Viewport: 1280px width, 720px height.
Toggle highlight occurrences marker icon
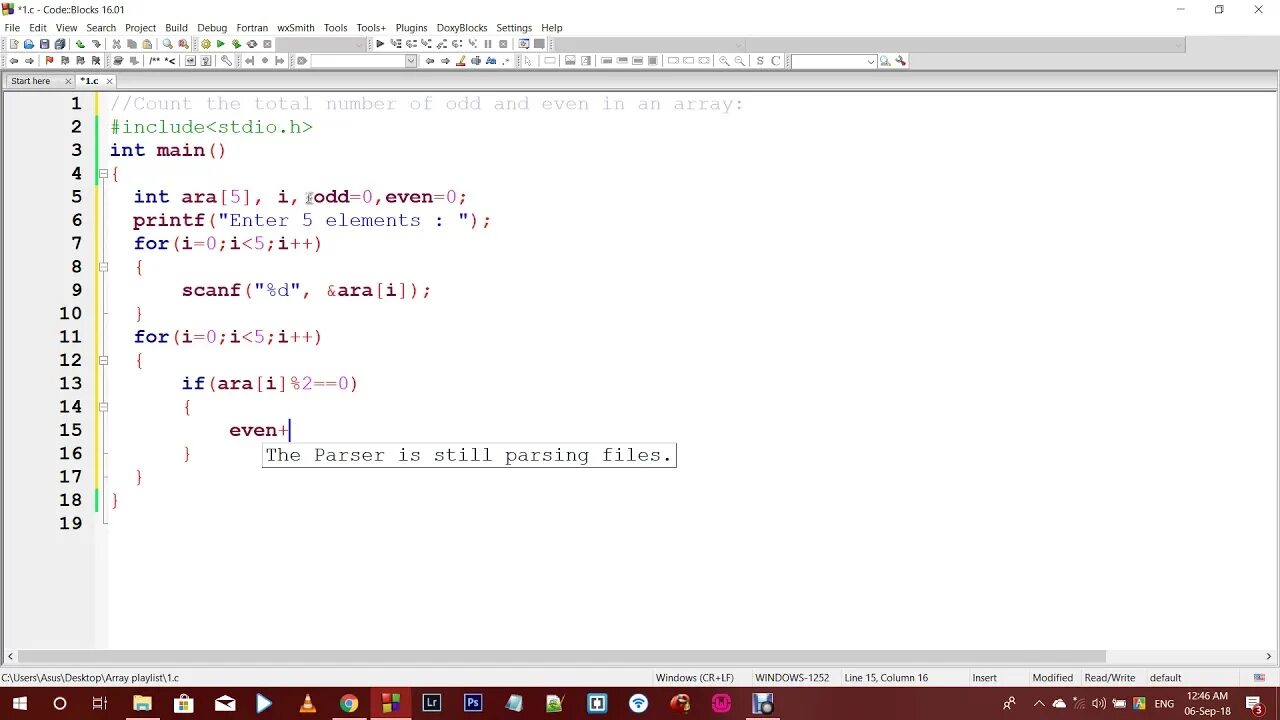click(x=461, y=61)
